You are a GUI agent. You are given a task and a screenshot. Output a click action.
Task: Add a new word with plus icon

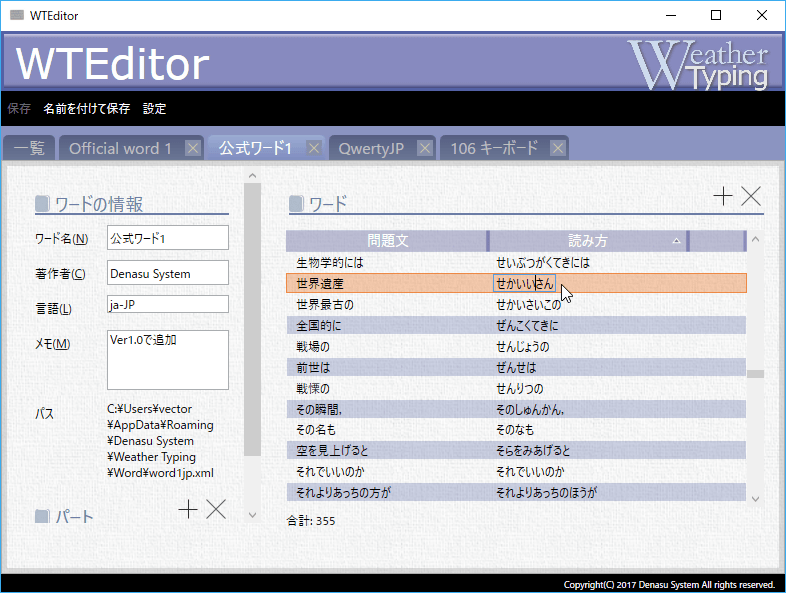tap(723, 196)
